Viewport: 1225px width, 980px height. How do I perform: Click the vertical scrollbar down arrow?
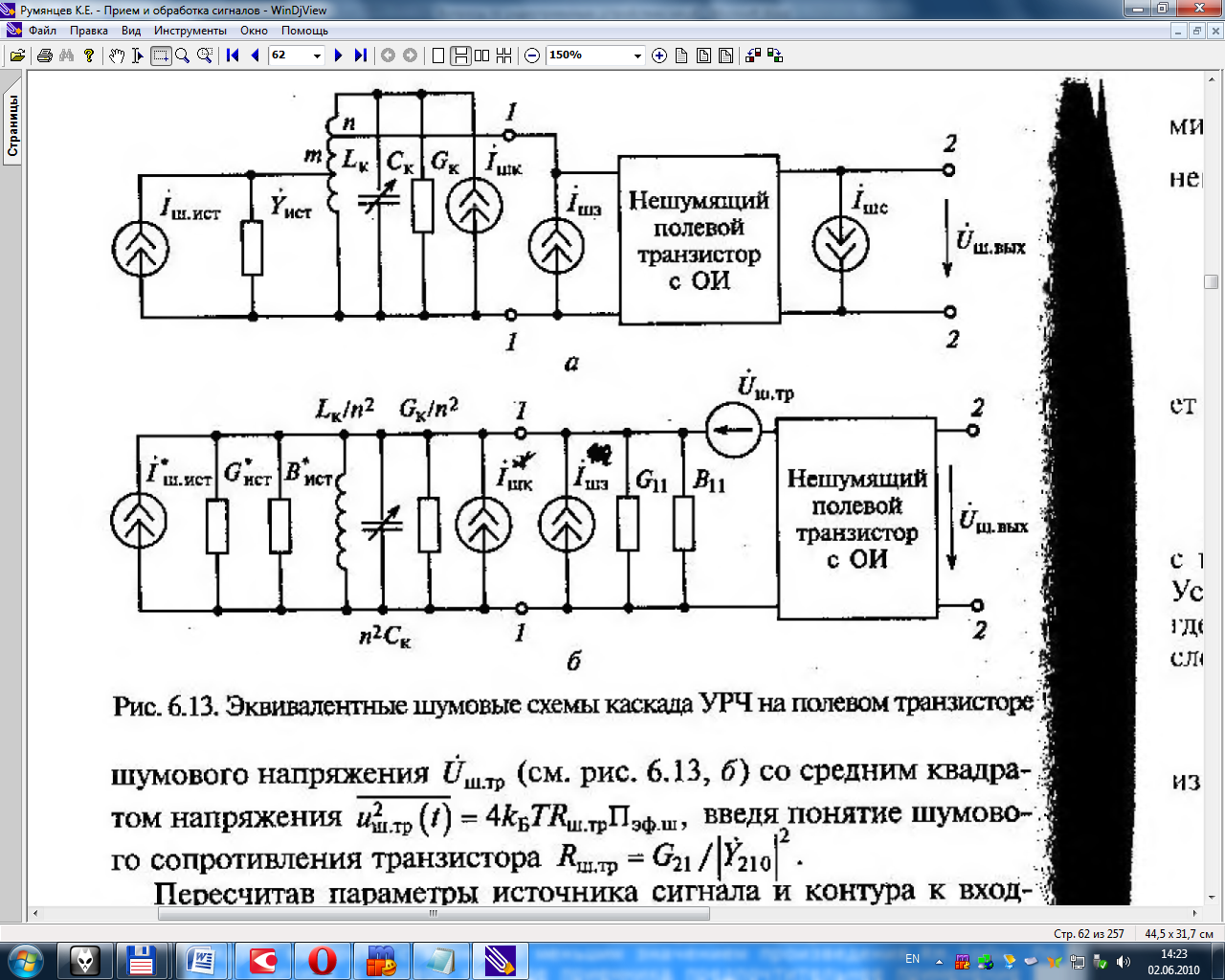1211,897
